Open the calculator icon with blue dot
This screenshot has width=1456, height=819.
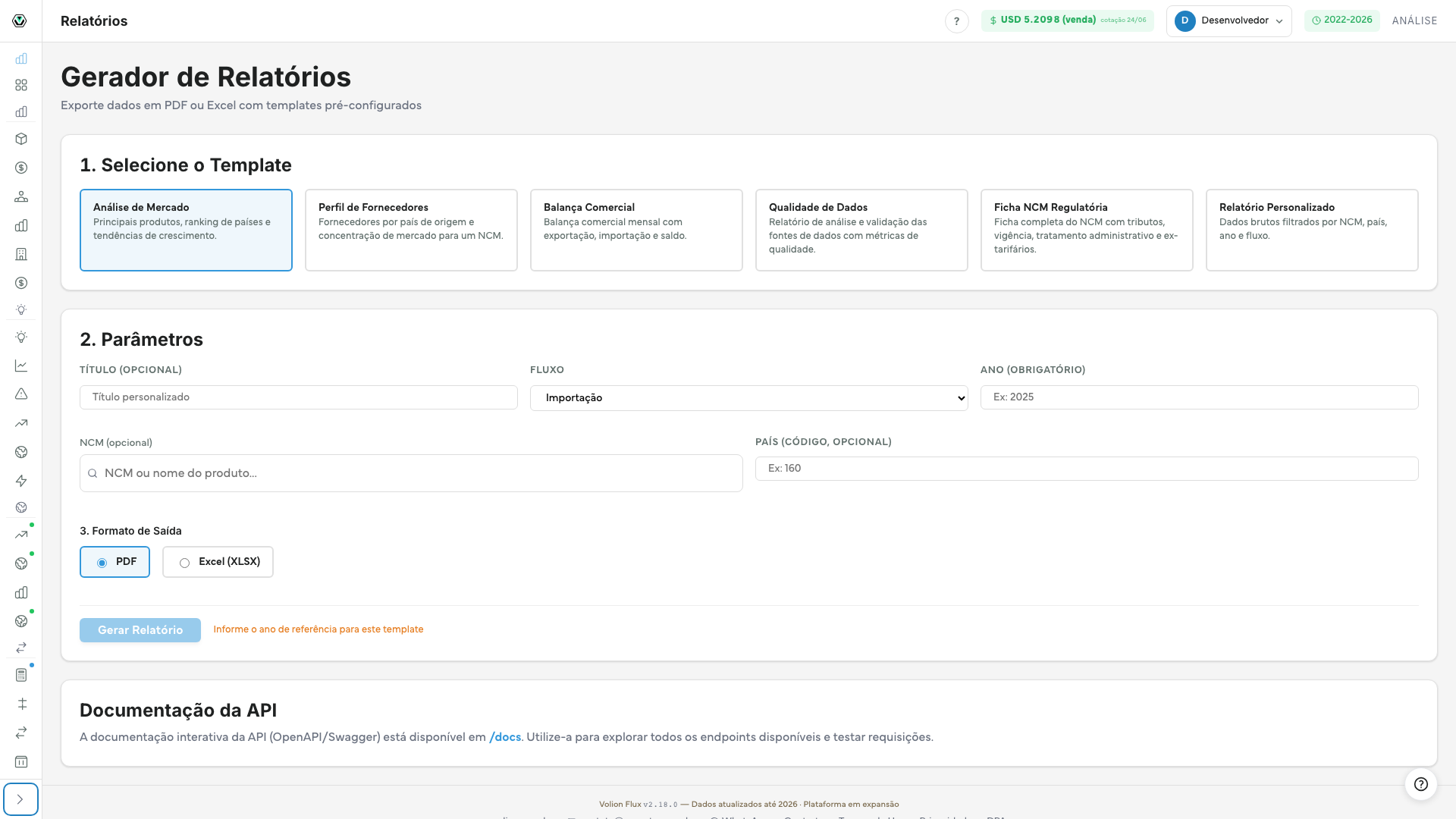pos(21,675)
